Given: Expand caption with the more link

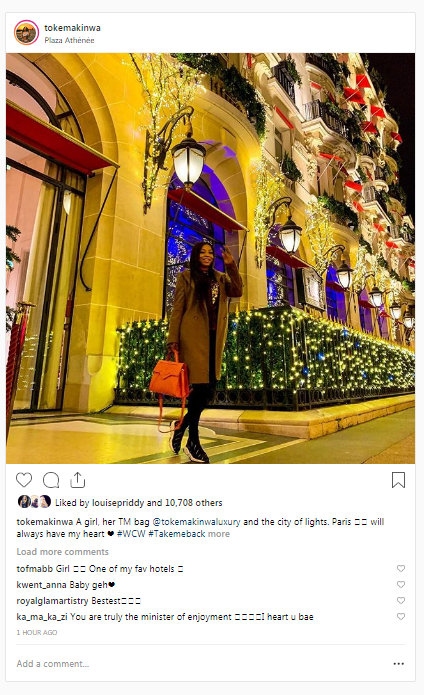Looking at the screenshot, I should point(219,534).
